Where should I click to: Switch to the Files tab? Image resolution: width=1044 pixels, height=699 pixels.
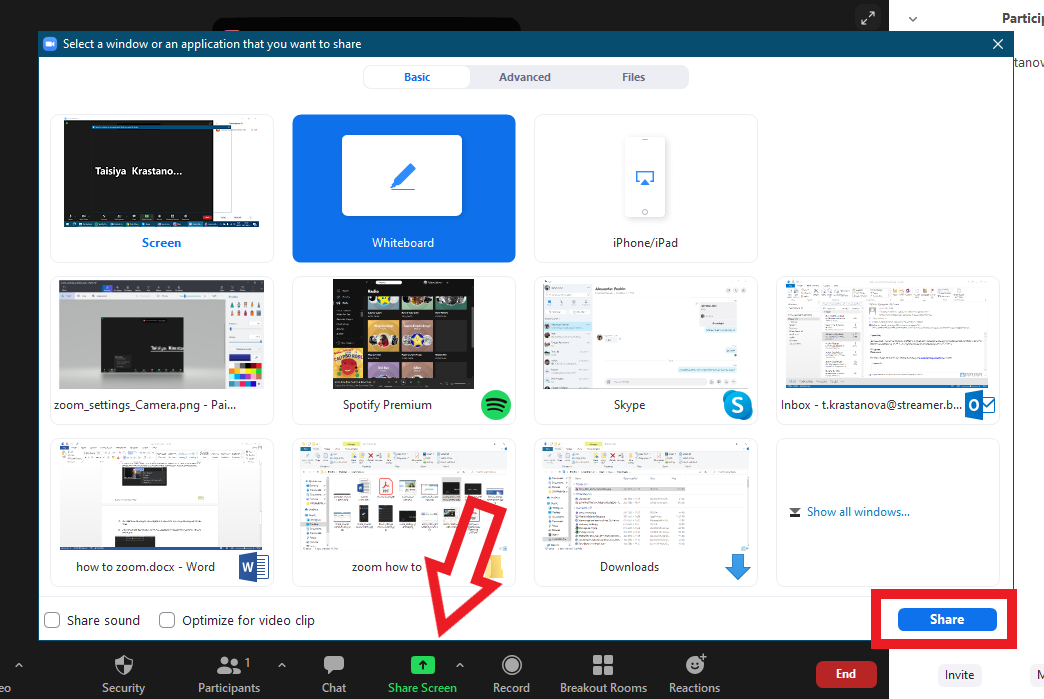point(633,77)
